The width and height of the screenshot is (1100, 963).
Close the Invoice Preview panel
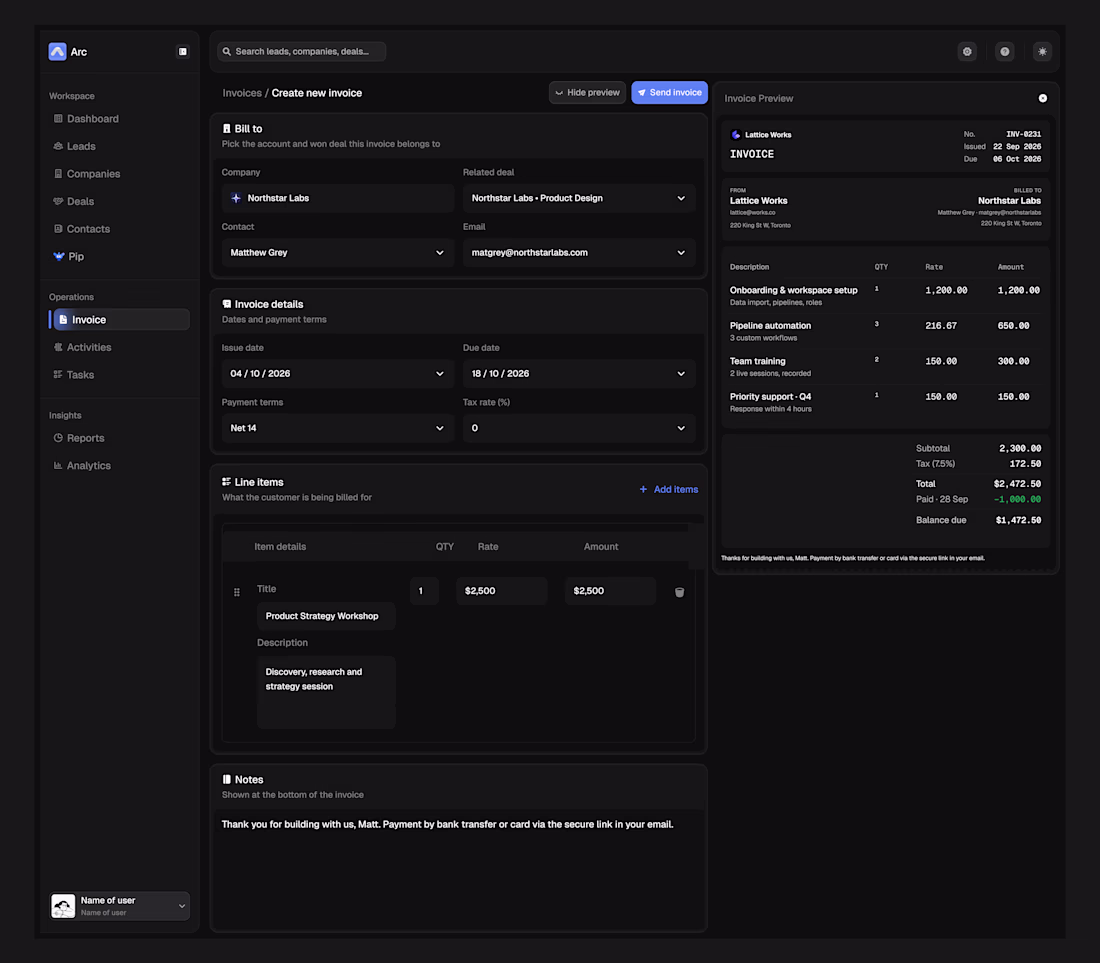click(x=1042, y=98)
